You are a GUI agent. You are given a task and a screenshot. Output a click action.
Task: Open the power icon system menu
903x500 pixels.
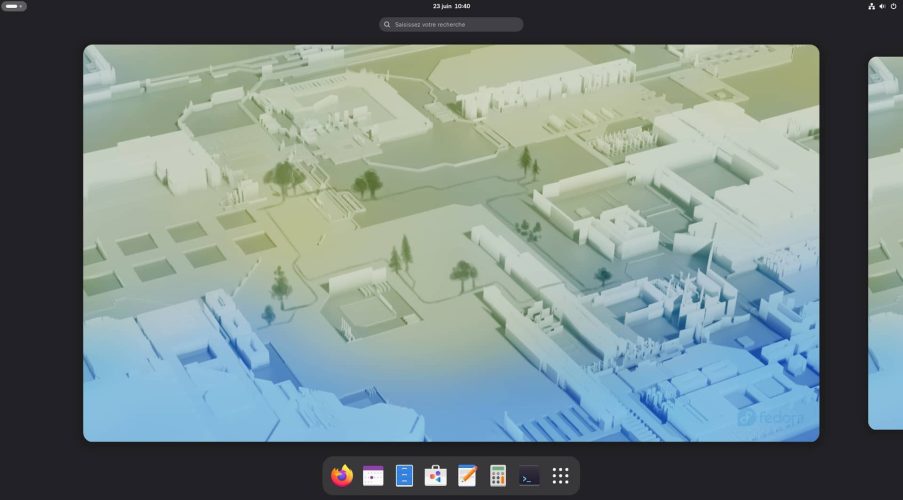click(x=894, y=6)
